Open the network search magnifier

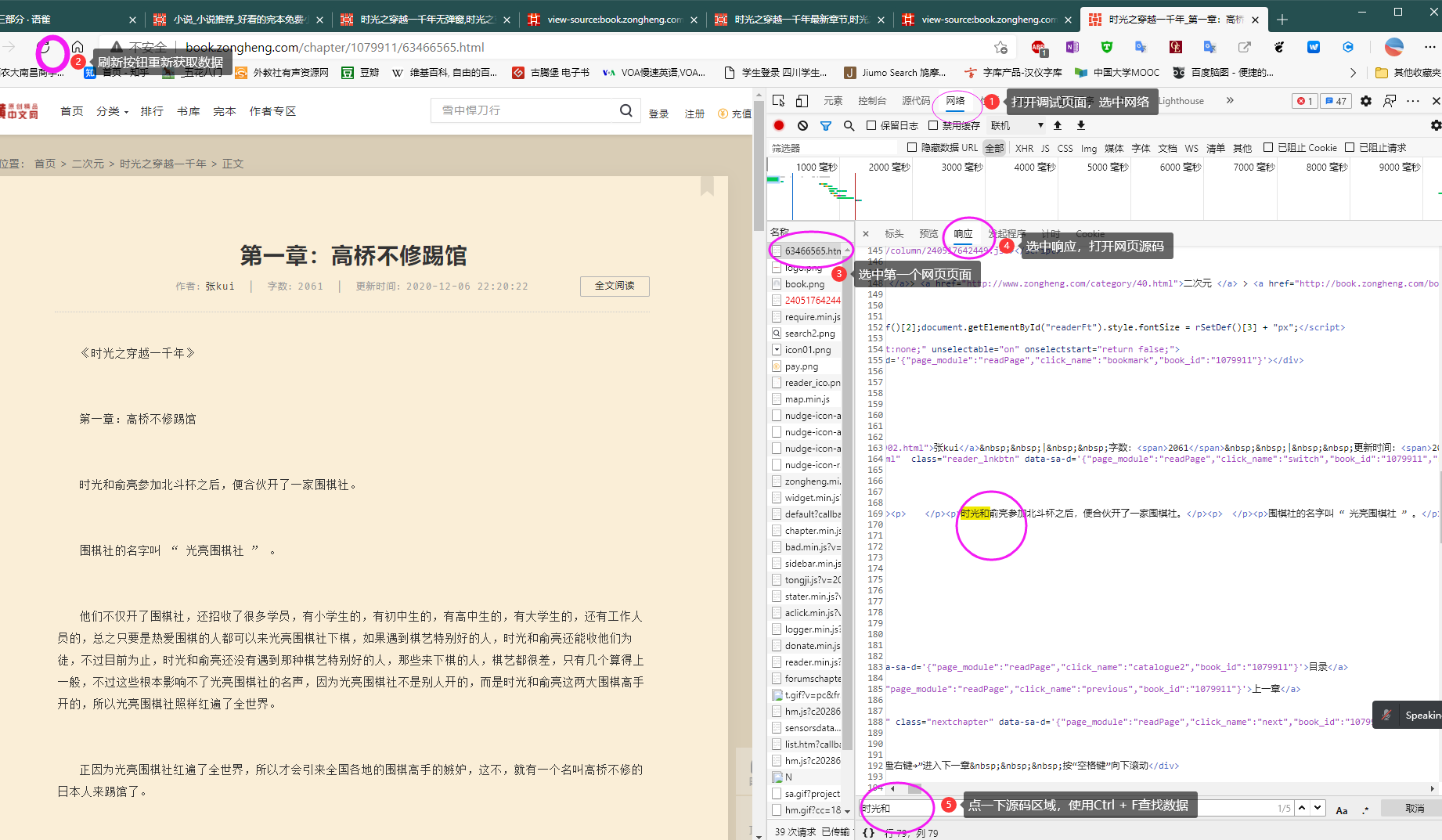pyautogui.click(x=849, y=125)
